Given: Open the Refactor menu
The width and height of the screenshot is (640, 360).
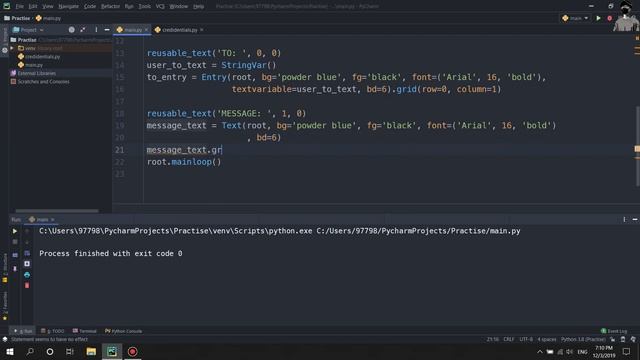Looking at the screenshot, I should click(x=110, y=7).
